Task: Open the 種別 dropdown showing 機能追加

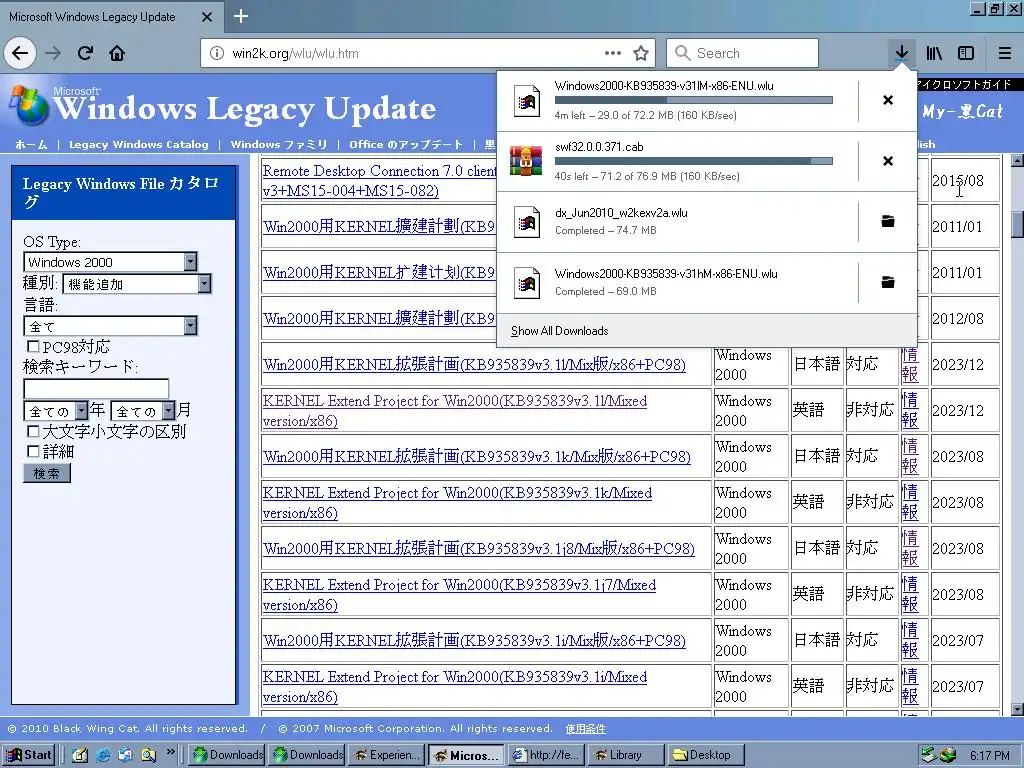Action: pyautogui.click(x=137, y=283)
